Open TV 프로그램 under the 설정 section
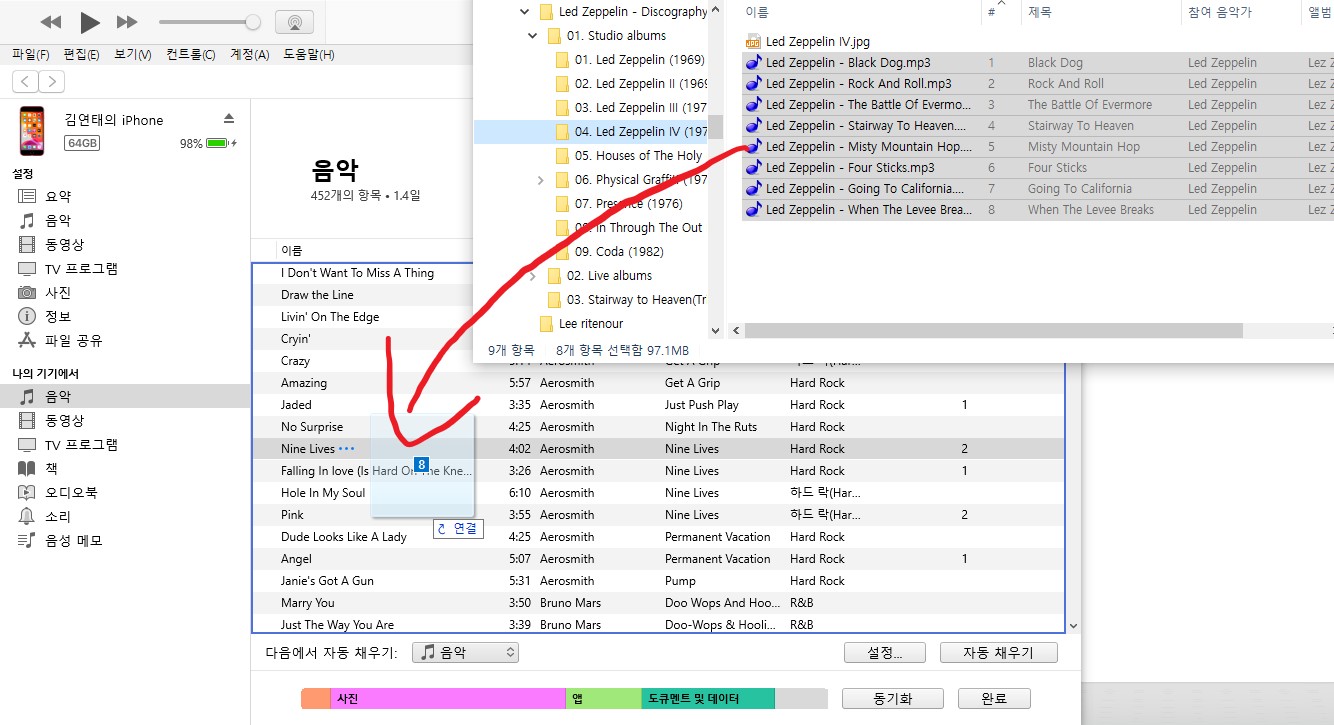 coord(81,269)
